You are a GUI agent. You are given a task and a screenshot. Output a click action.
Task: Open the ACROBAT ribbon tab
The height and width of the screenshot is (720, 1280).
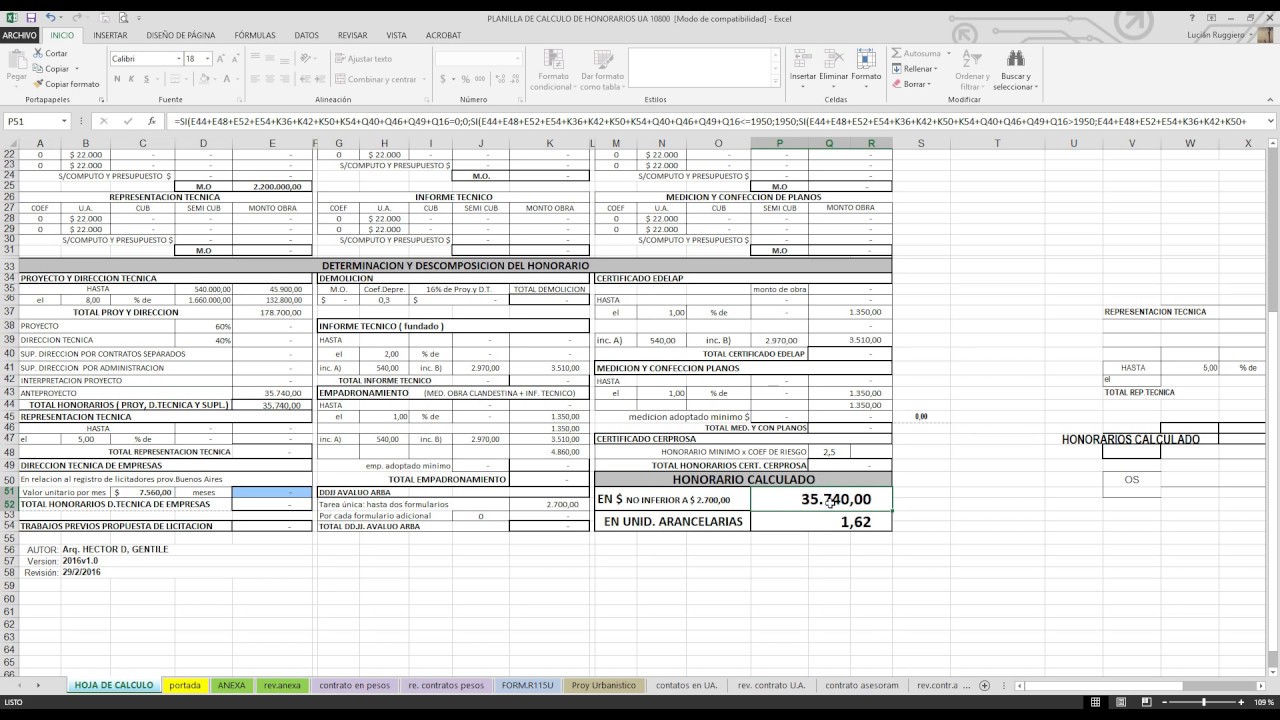click(443, 35)
